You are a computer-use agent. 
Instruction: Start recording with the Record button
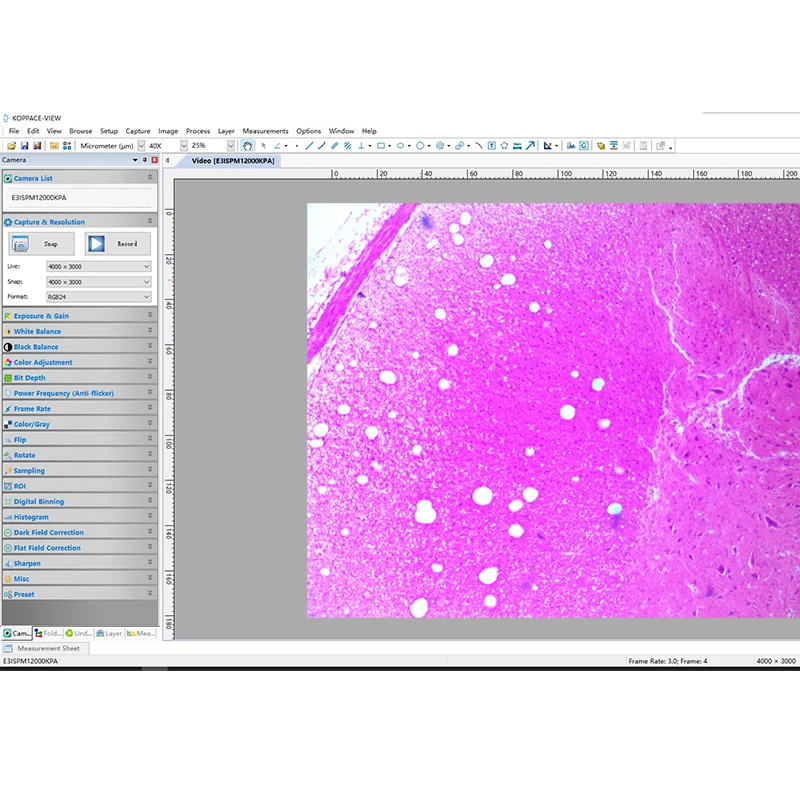tap(117, 243)
